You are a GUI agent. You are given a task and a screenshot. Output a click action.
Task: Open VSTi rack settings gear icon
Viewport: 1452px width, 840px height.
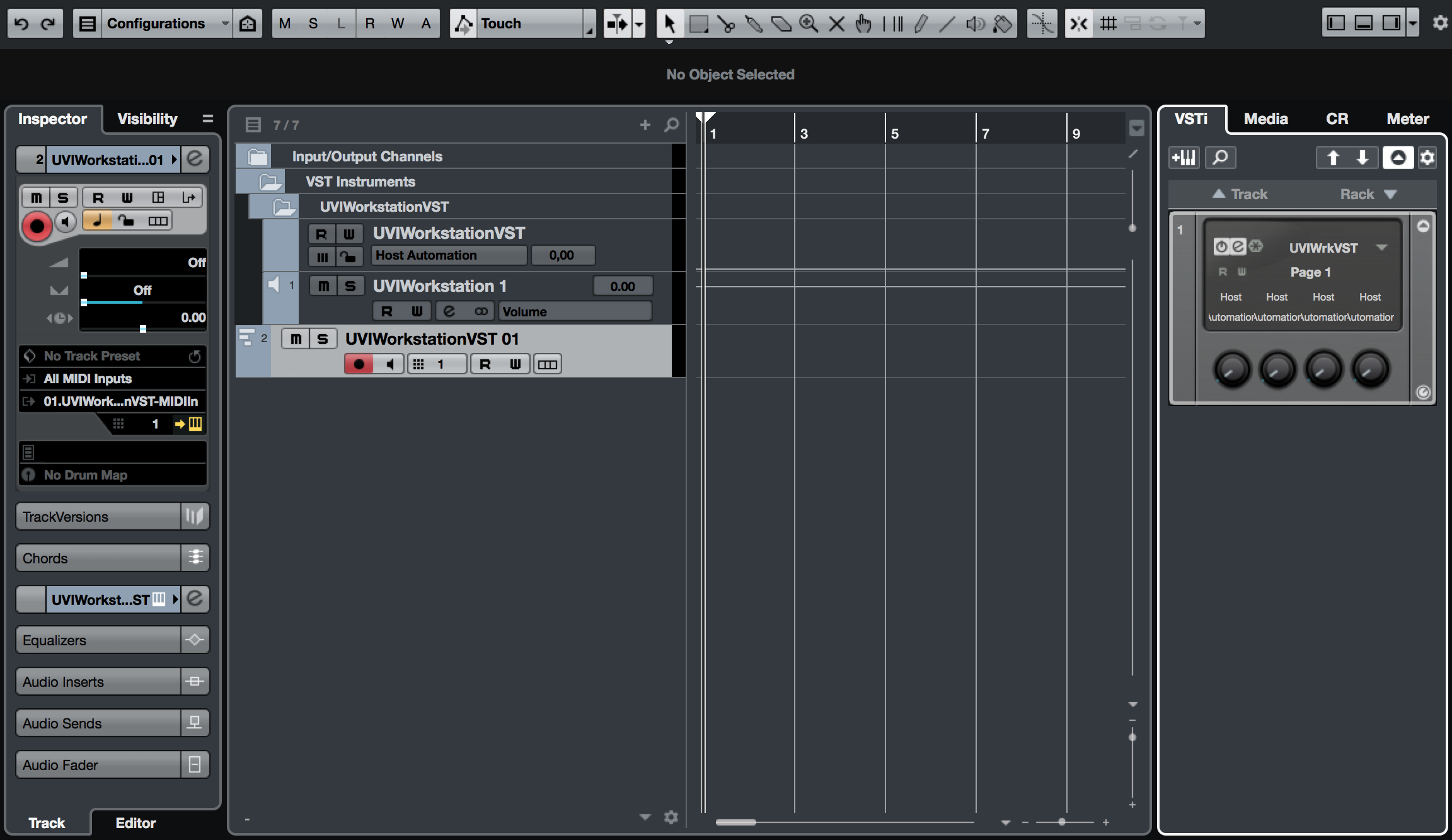1427,158
